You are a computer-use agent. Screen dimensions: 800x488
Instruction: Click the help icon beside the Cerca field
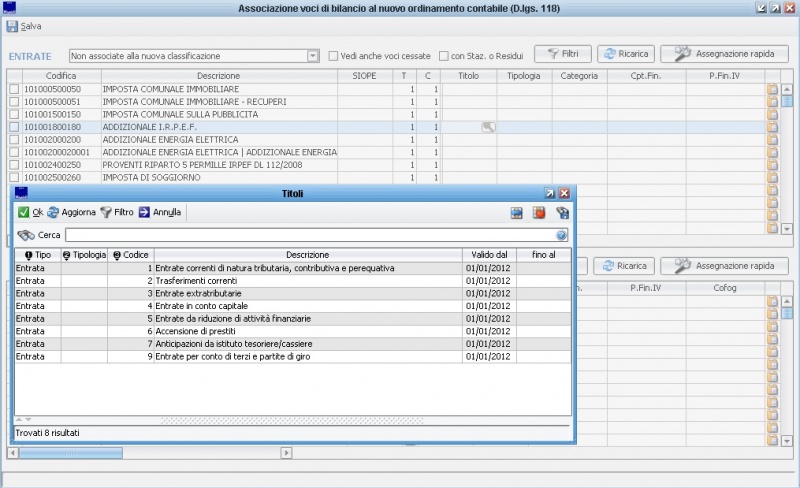(x=562, y=235)
